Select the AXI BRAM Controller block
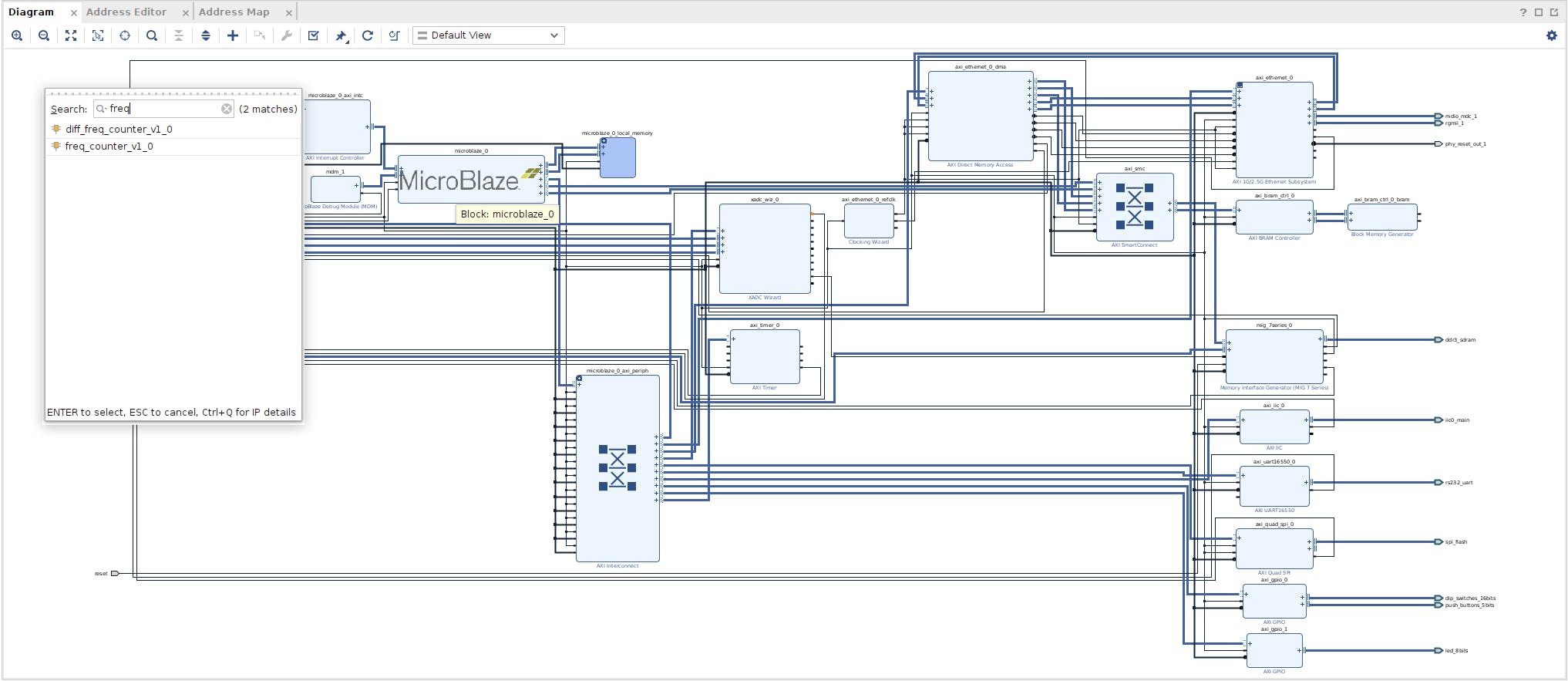 [x=1274, y=217]
